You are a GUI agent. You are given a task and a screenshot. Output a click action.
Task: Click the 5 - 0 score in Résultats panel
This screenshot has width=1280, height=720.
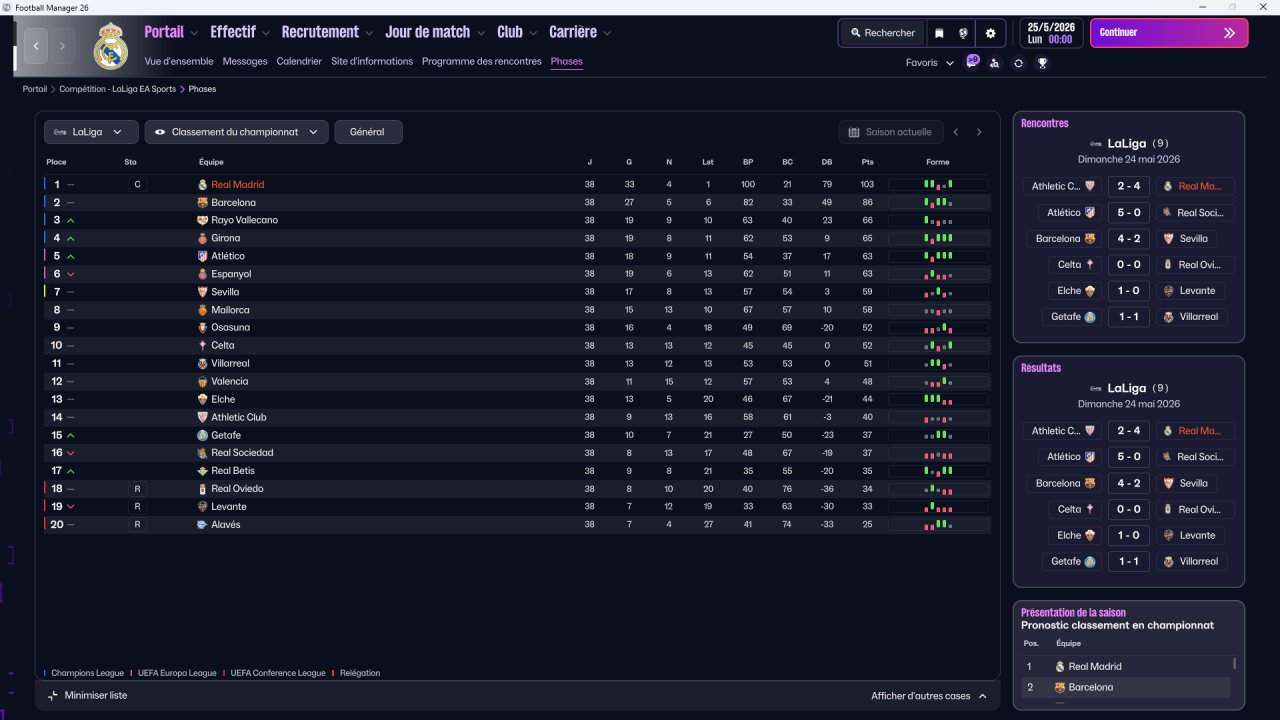coord(1129,457)
